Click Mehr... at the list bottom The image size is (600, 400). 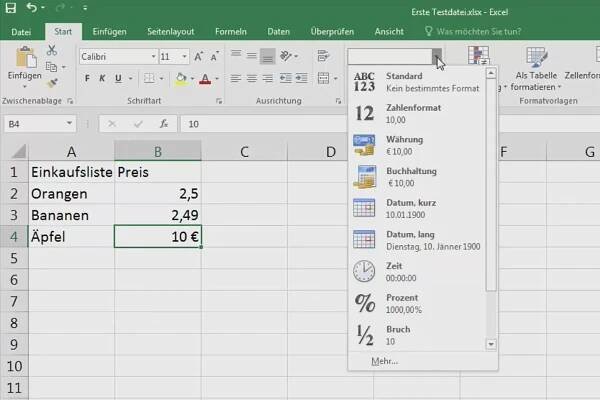384,360
